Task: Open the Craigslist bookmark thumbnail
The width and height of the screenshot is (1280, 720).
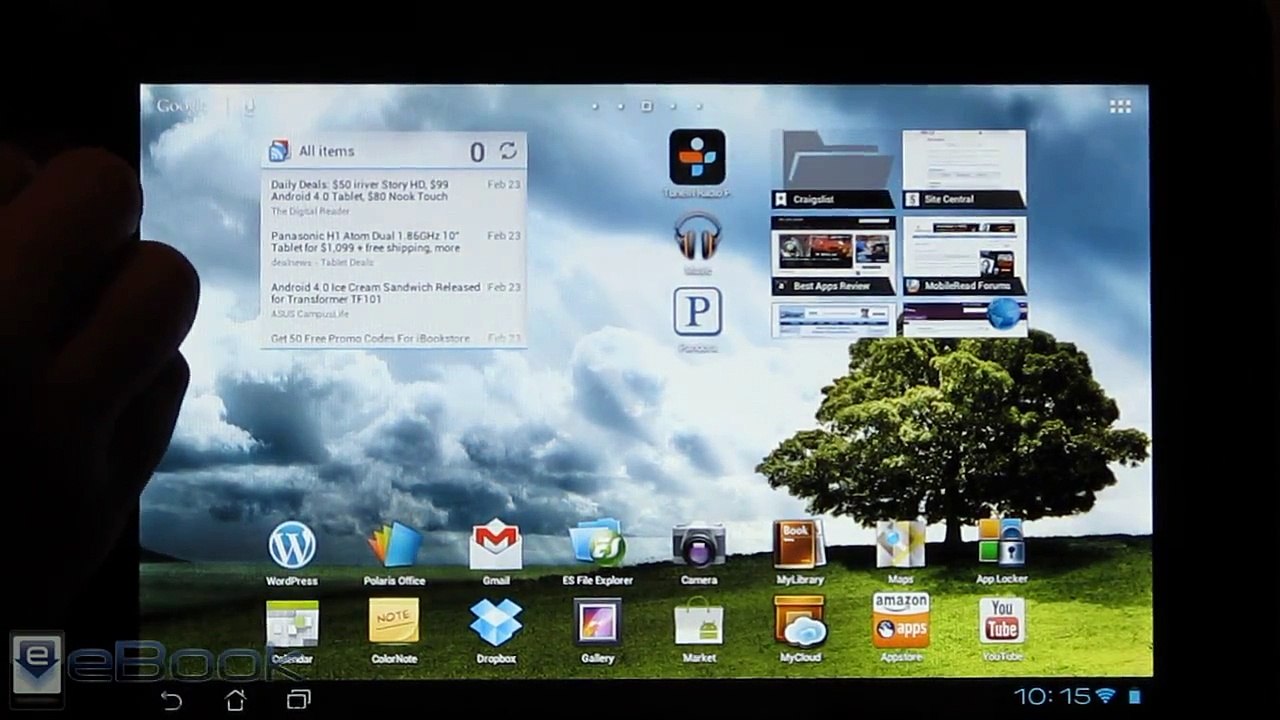Action: point(833,169)
